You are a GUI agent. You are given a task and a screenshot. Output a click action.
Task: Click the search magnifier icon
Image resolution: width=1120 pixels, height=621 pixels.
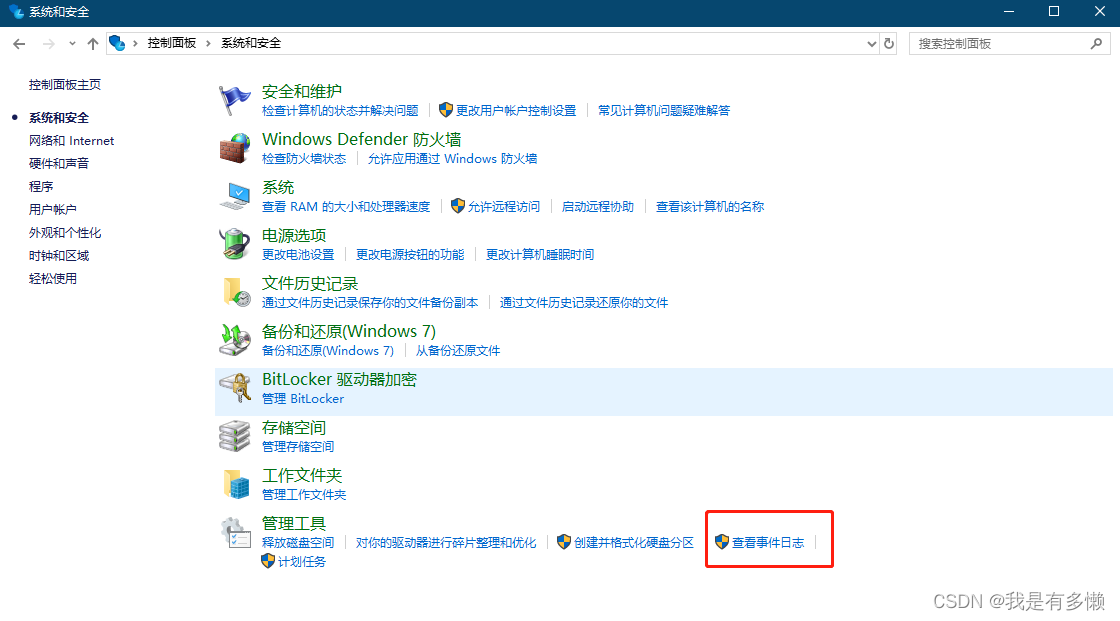tap(1096, 44)
